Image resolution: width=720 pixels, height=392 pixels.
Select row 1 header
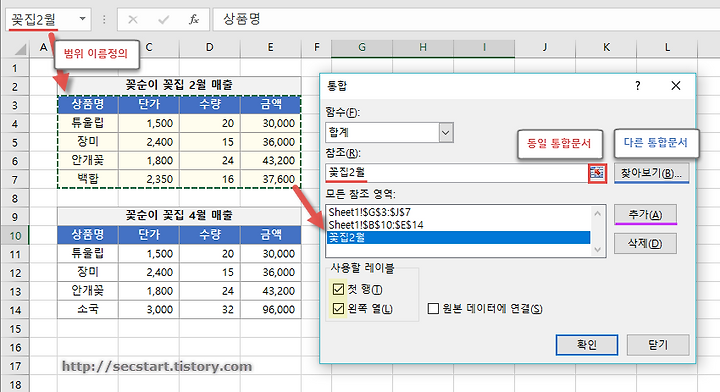[x=15, y=68]
